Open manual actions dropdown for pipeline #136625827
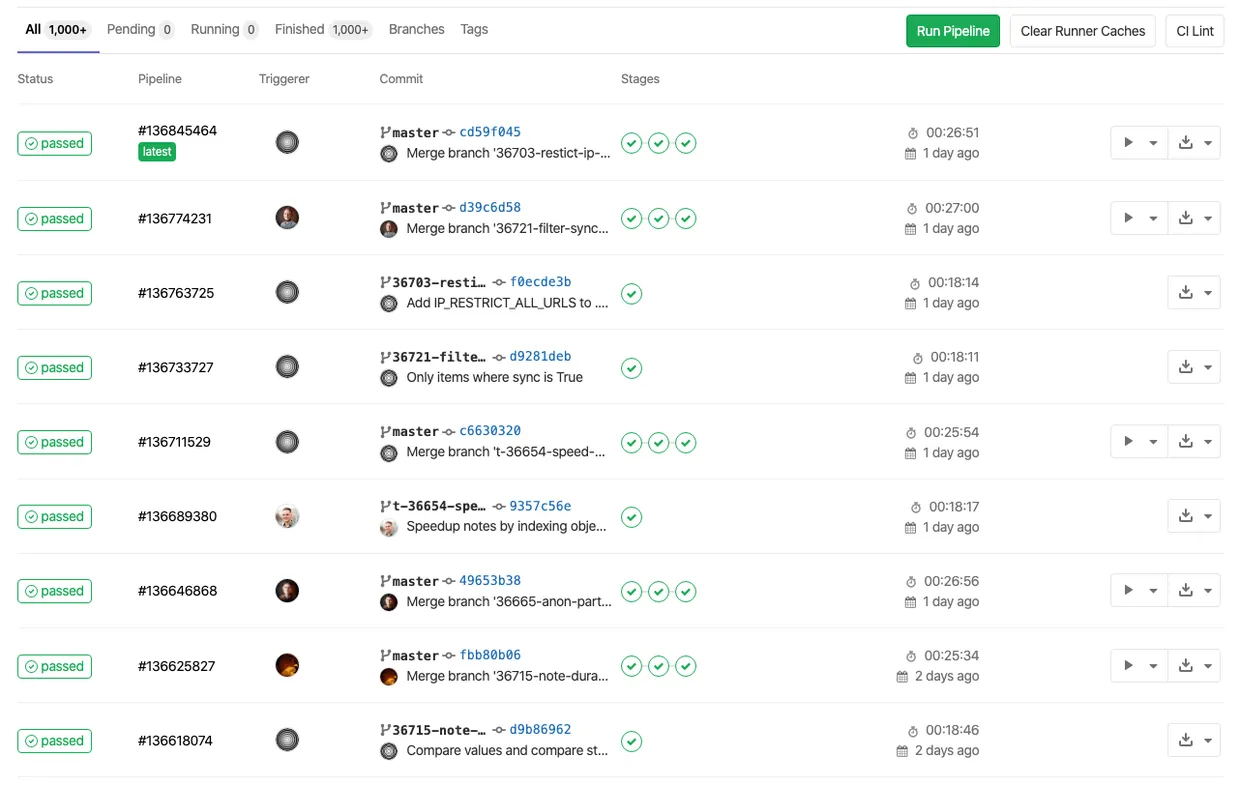 tap(1139, 665)
